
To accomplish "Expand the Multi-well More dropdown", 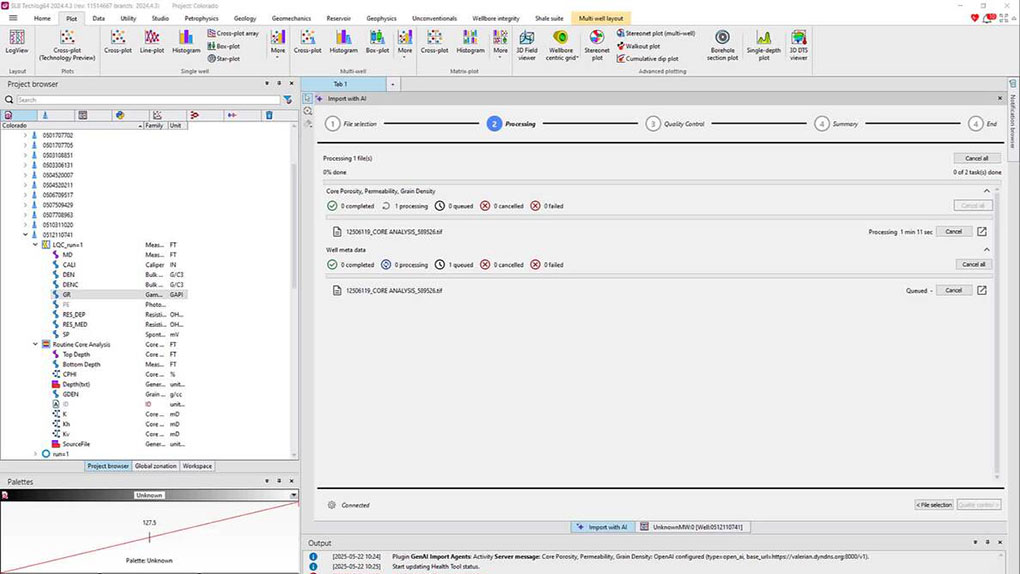I will pos(405,44).
